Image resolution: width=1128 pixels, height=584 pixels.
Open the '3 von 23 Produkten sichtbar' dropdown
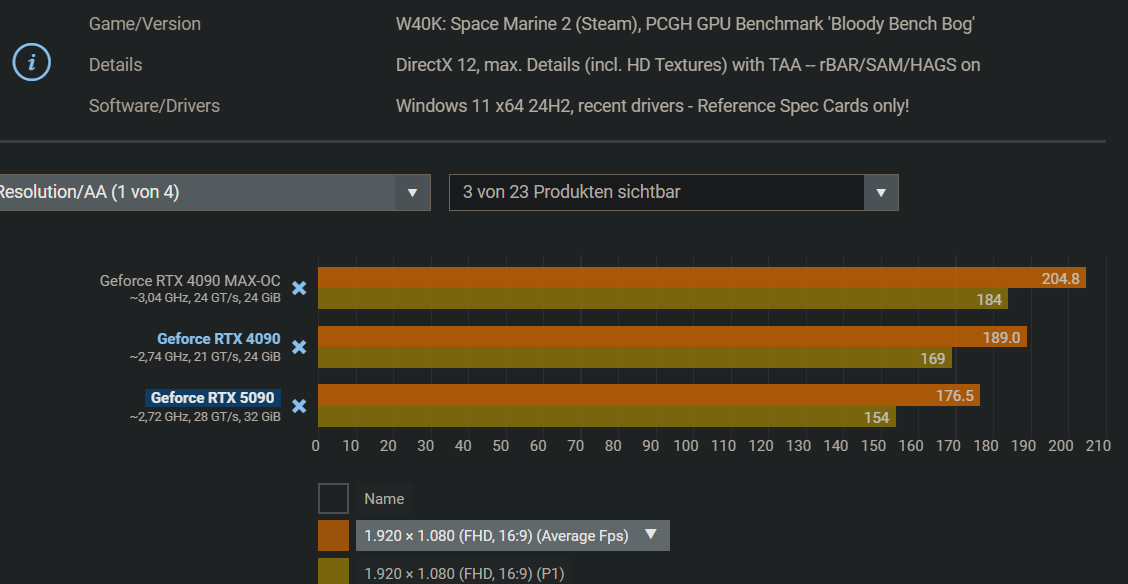[x=673, y=192]
